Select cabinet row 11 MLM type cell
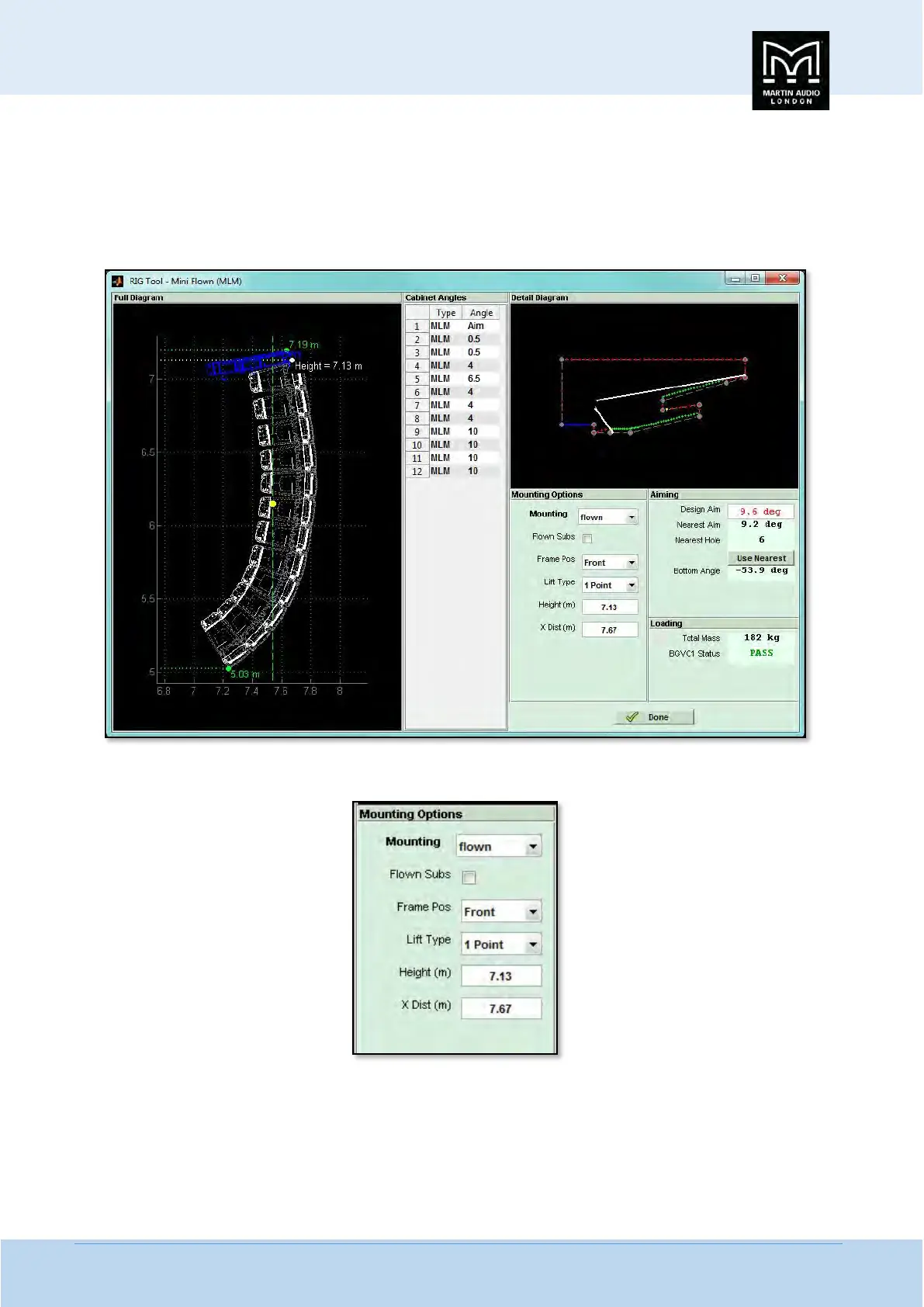924x1307 pixels. [446, 458]
